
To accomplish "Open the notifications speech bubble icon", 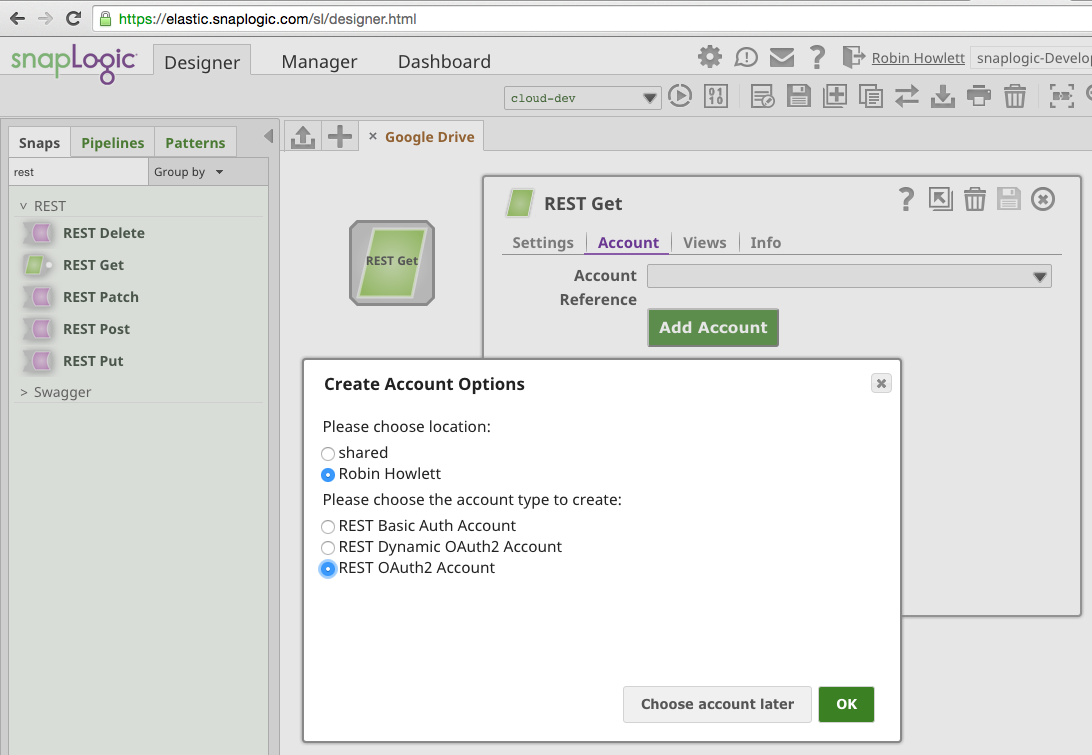I will pos(746,56).
